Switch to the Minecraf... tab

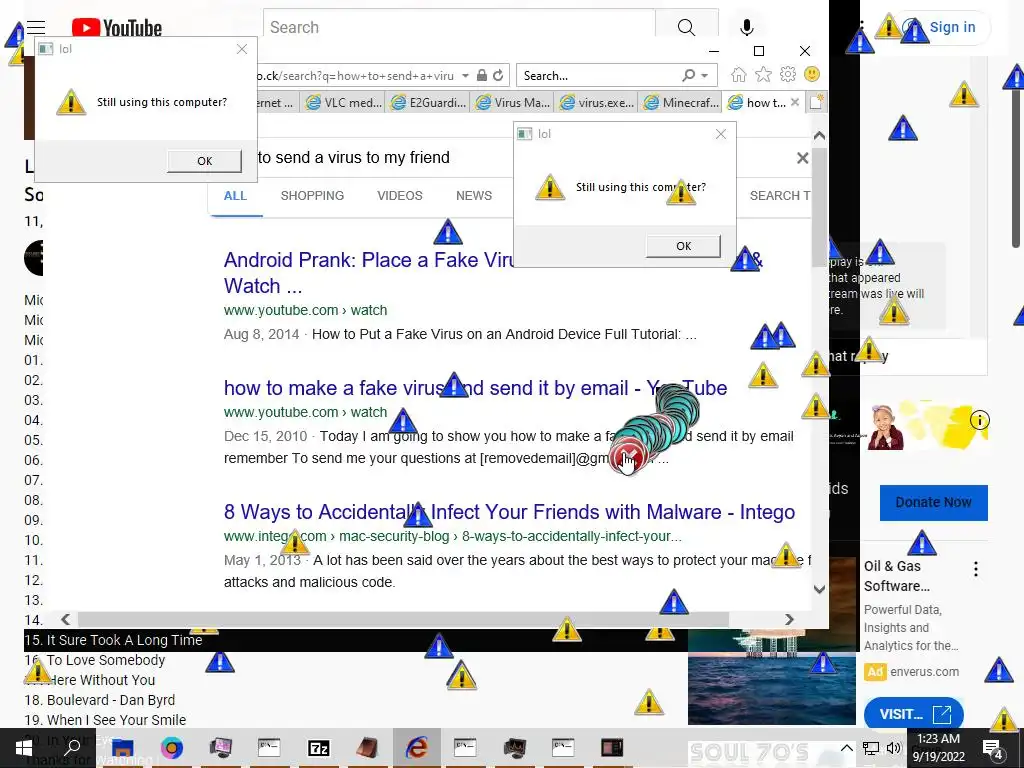click(680, 103)
